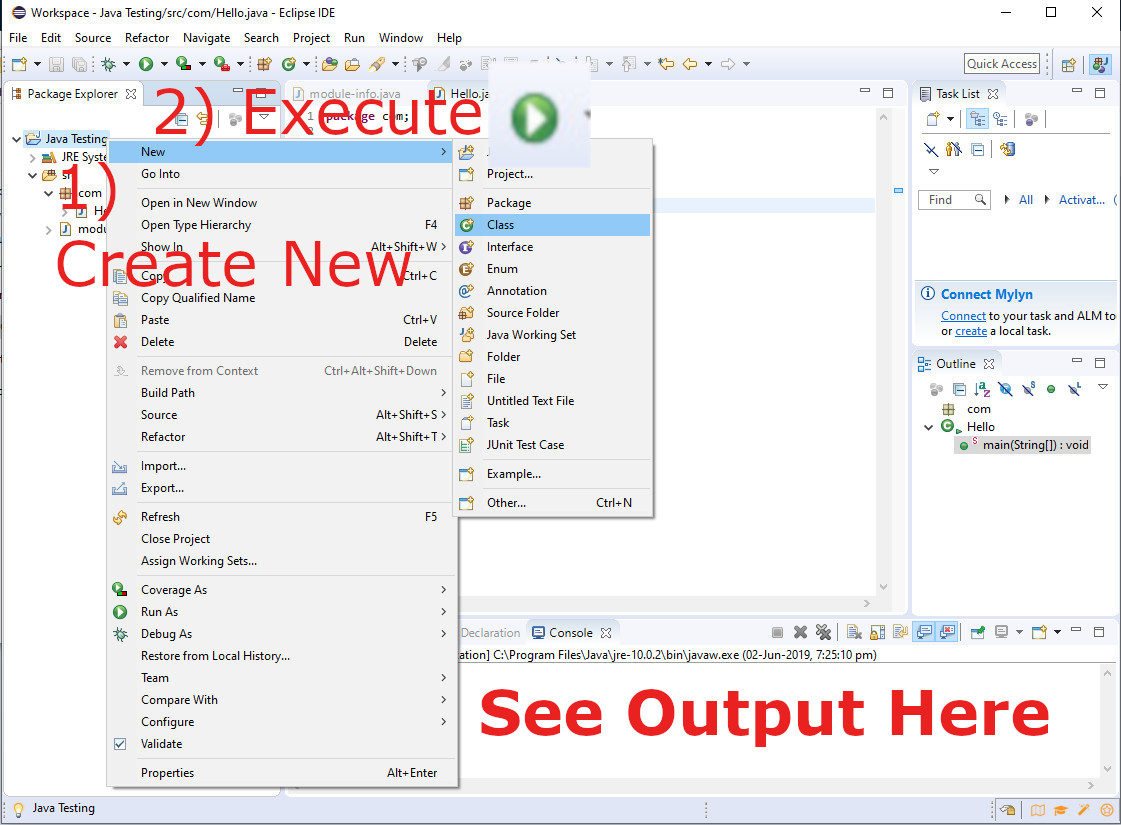
Task: Click the Connect link in Connect Mylyn panel
Action: pos(963,315)
